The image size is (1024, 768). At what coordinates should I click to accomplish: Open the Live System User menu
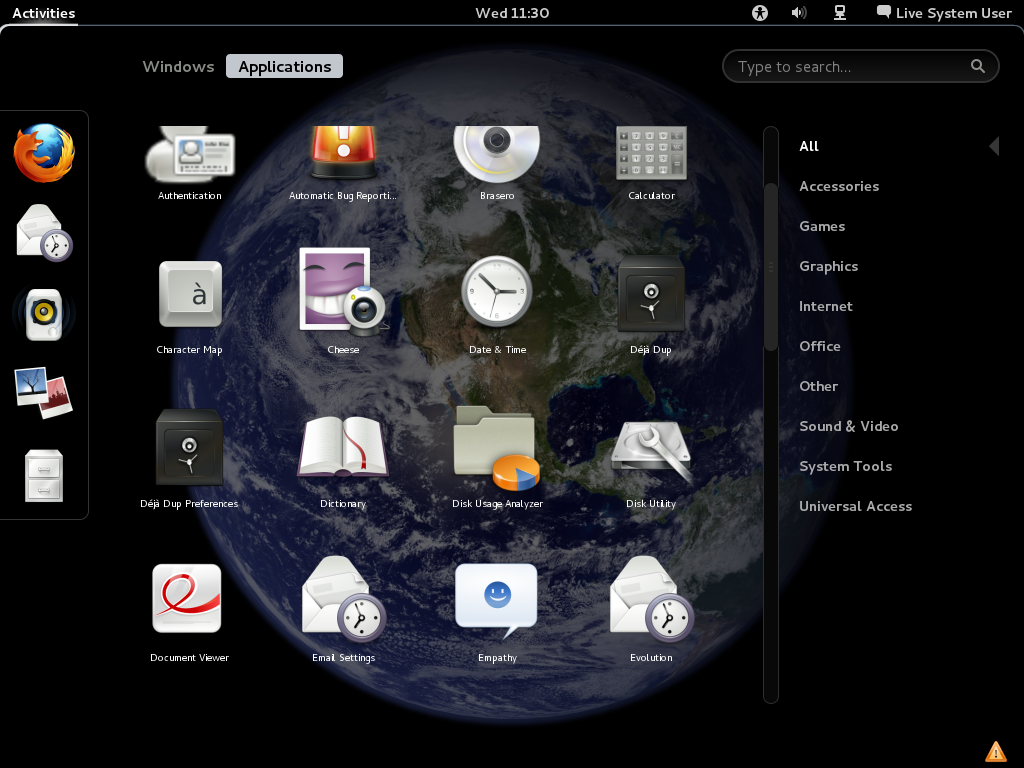[944, 12]
